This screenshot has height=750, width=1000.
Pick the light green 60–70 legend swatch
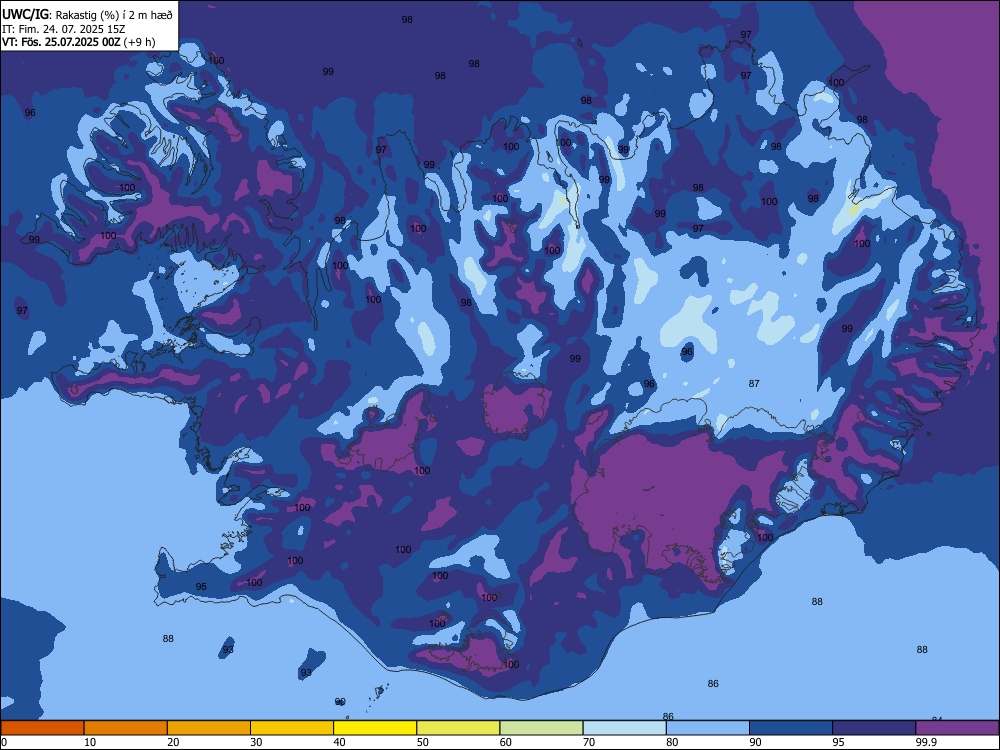[541, 728]
